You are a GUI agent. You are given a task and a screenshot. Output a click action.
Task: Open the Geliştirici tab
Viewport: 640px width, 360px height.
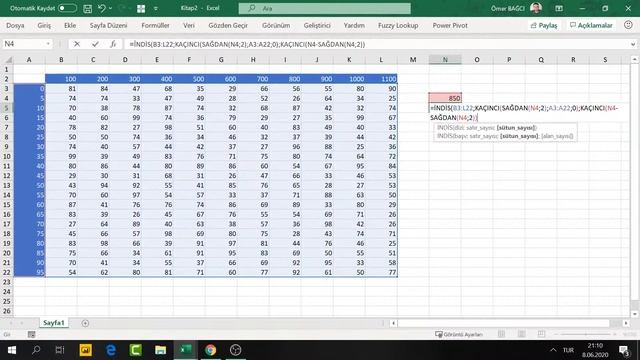(x=317, y=25)
